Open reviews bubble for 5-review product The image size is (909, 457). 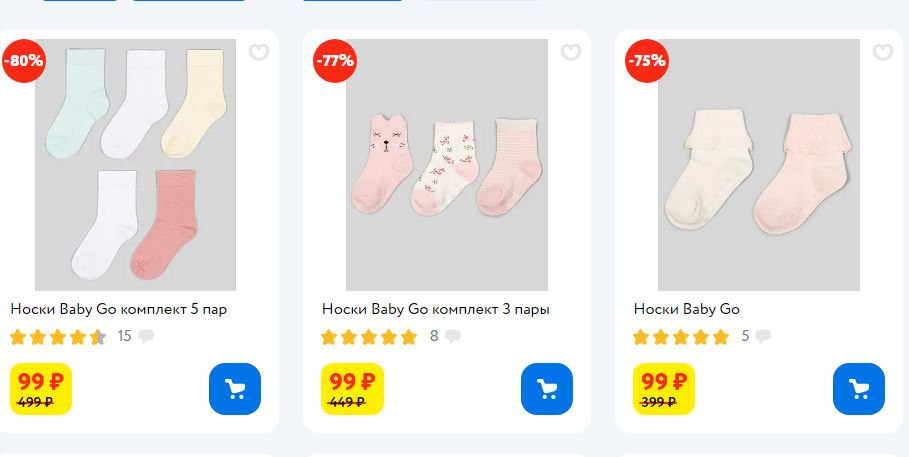763,336
